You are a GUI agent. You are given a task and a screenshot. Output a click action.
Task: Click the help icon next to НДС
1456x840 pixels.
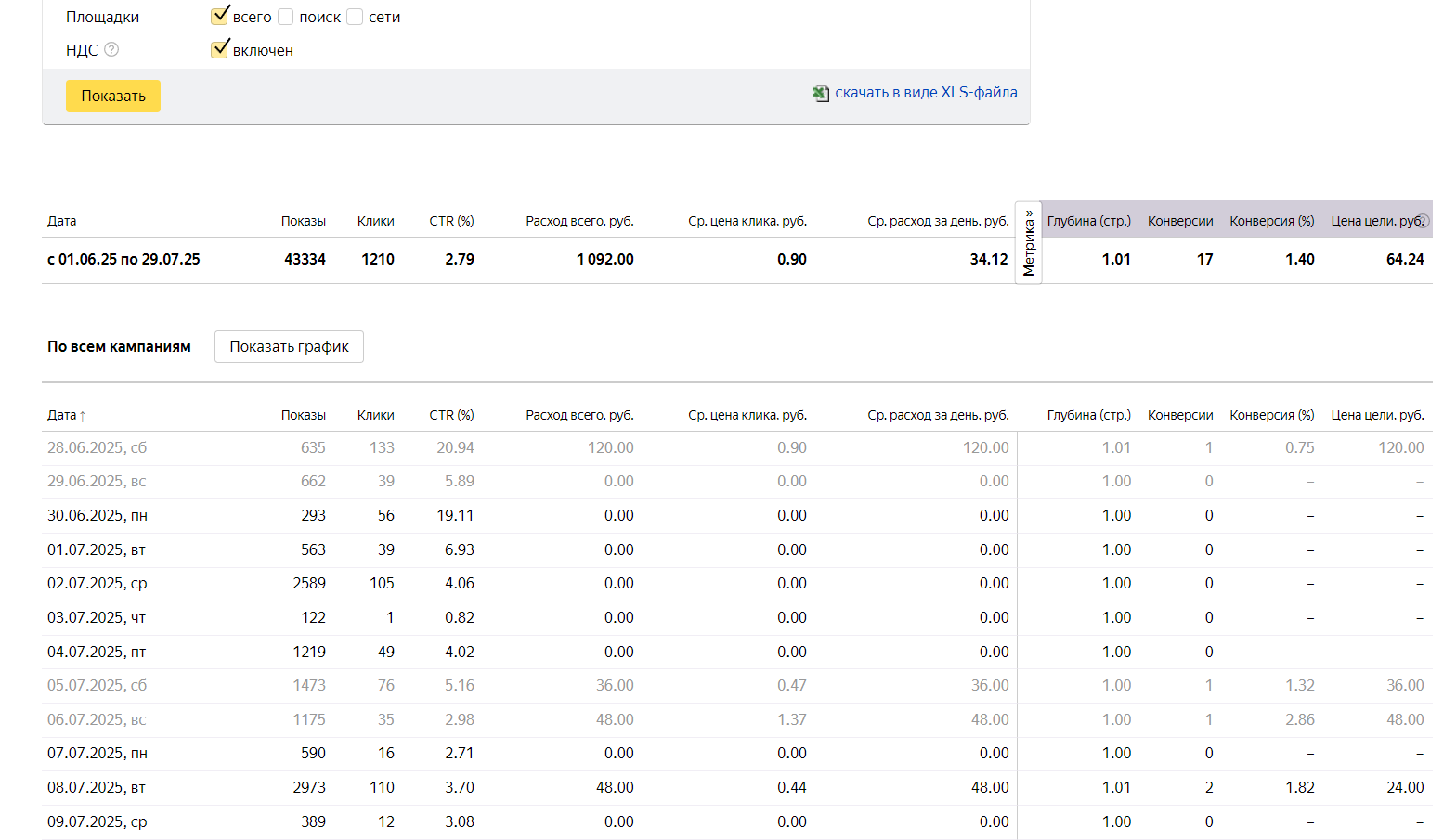[x=111, y=50]
